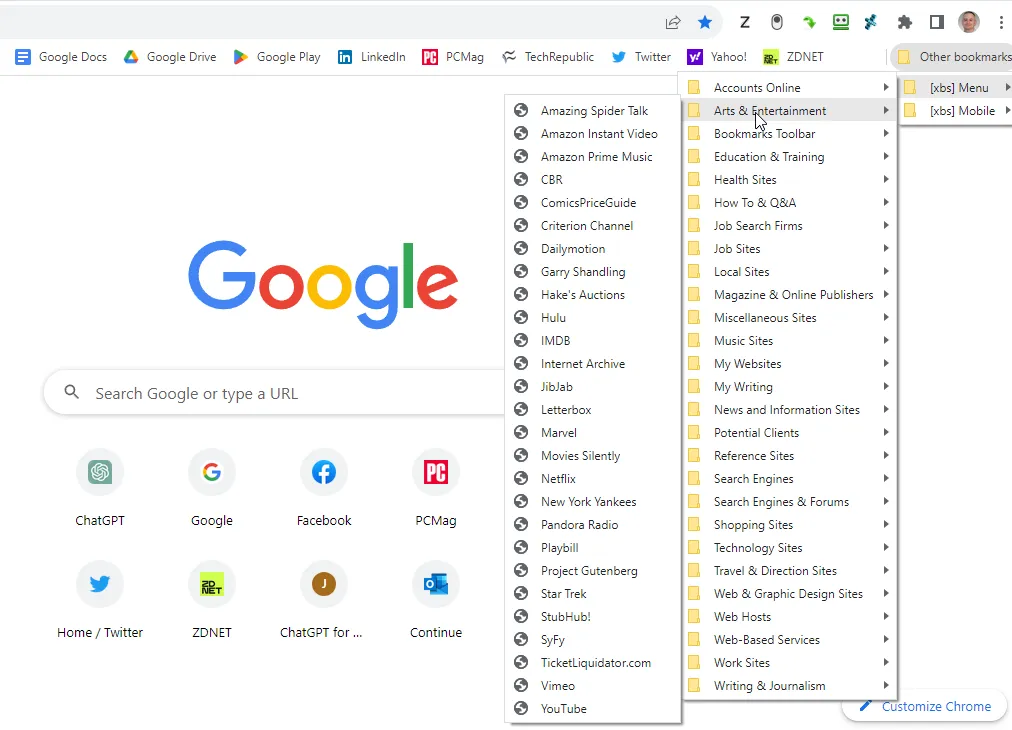Open the Chrome three-dot menu
The height and width of the screenshot is (730, 1012).
point(1000,22)
